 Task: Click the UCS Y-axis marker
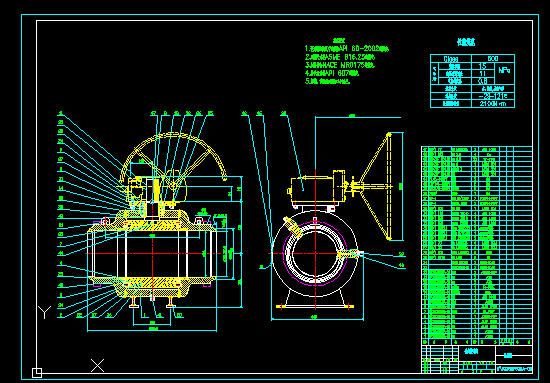tap(45, 312)
